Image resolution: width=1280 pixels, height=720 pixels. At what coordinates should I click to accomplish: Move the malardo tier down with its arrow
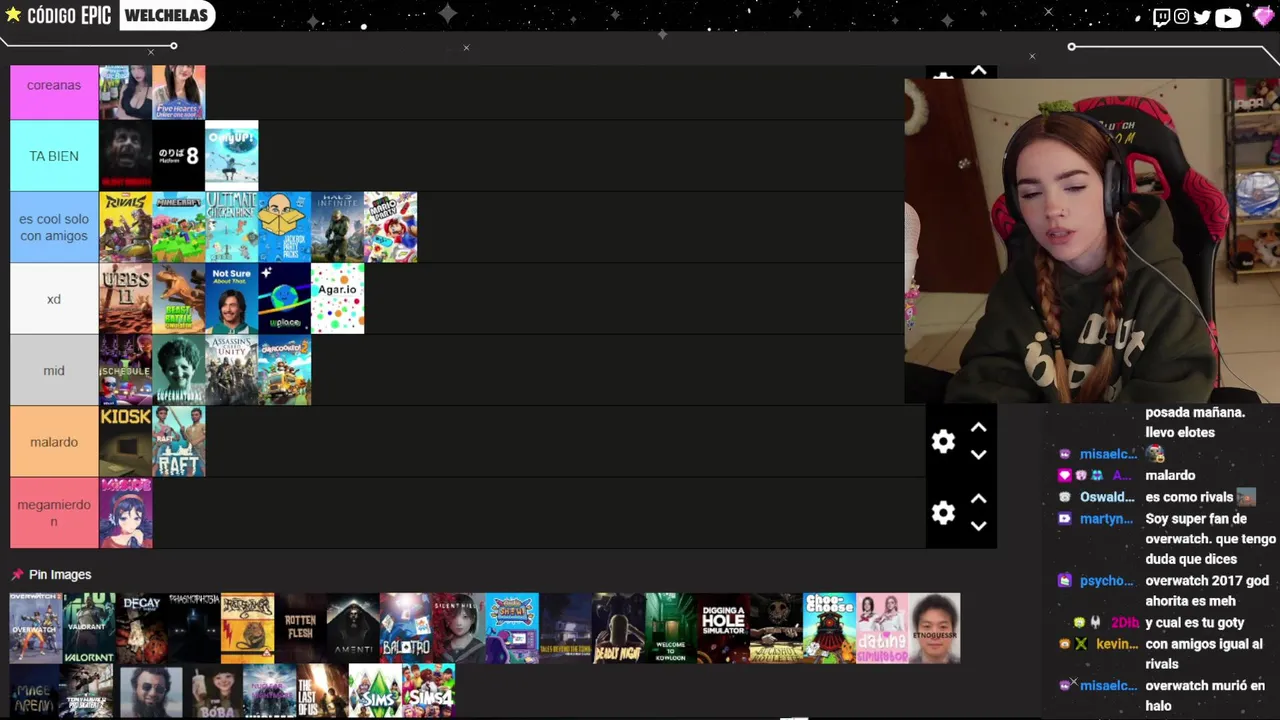[x=978, y=455]
